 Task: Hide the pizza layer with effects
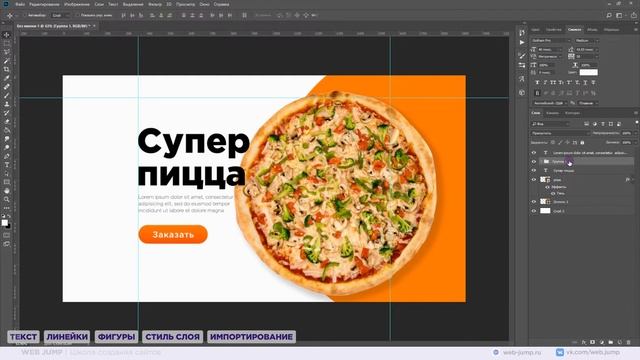(533, 180)
